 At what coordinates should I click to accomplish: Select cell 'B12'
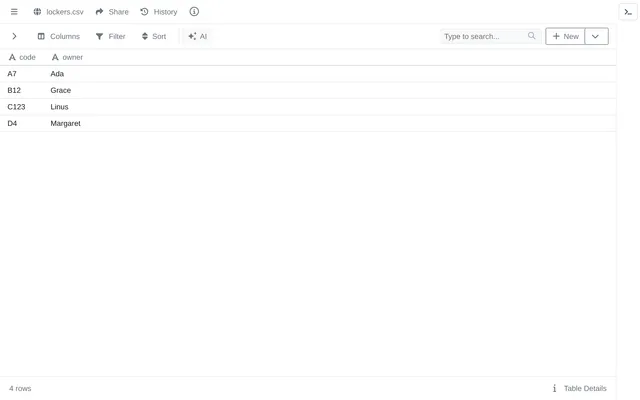(14, 90)
